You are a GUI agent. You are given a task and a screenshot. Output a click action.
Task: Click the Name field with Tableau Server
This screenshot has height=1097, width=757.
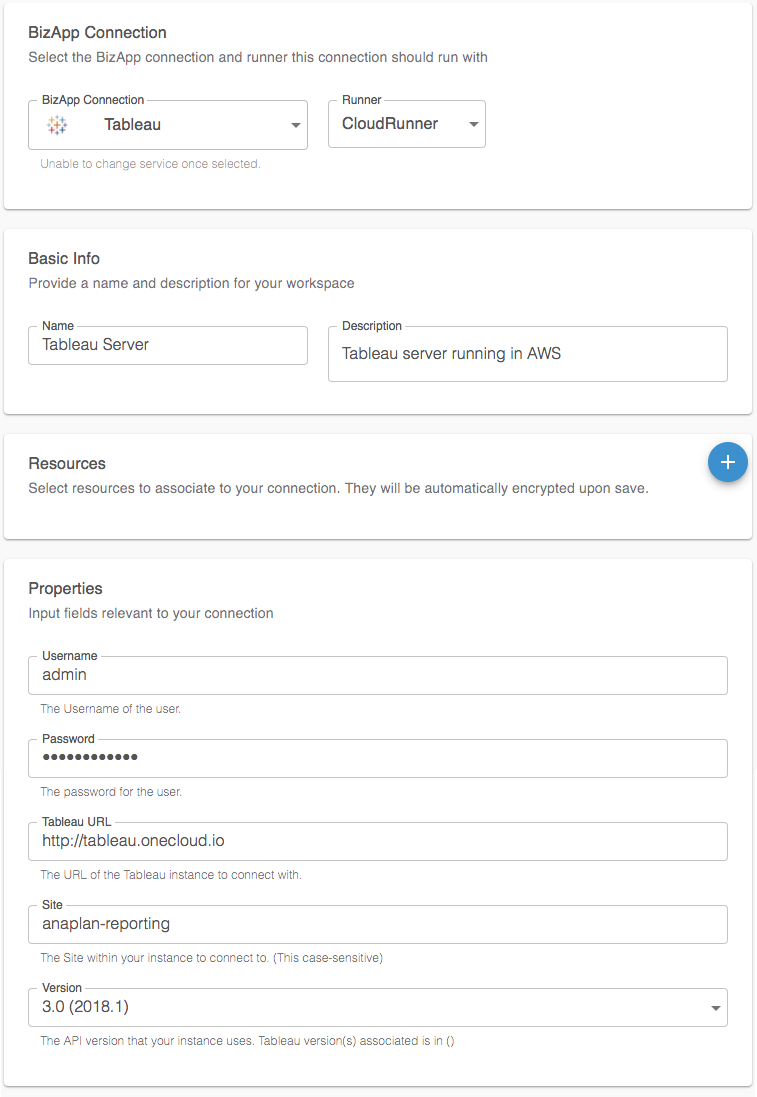pos(168,345)
